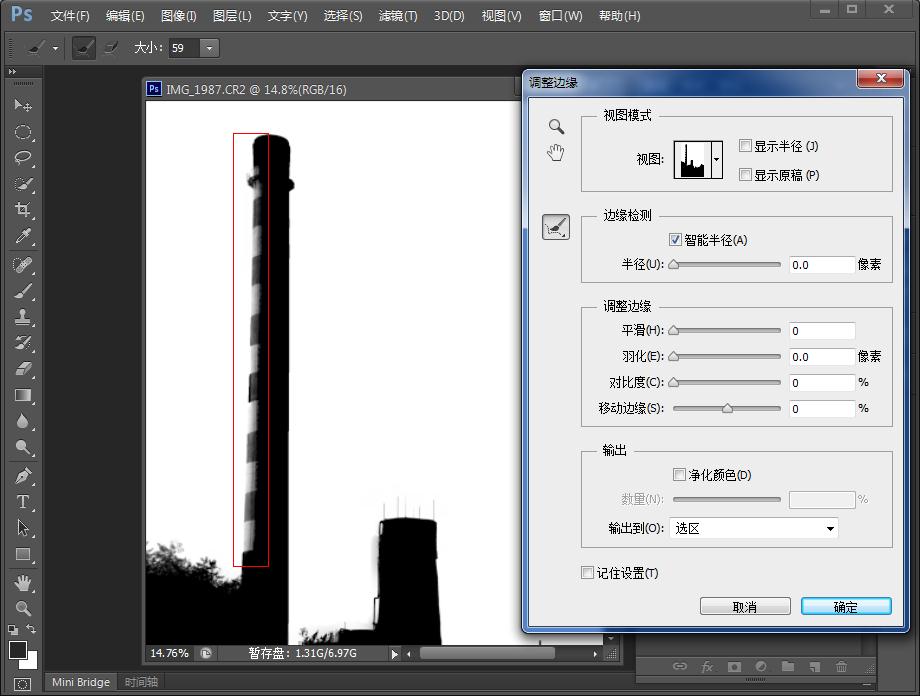Check the 记住设置 option
920x696 pixels.
coord(588,573)
